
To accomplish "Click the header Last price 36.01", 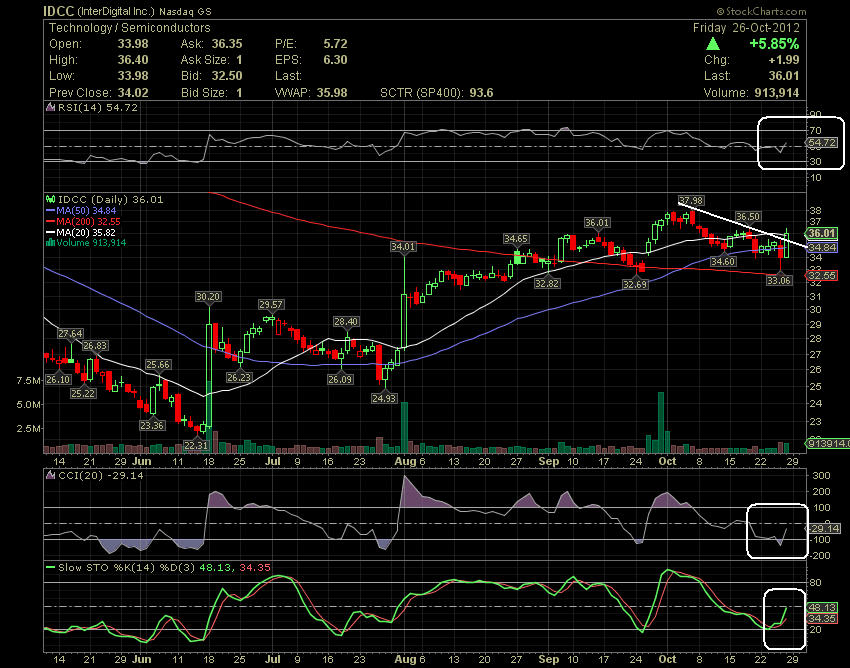I will coord(784,76).
